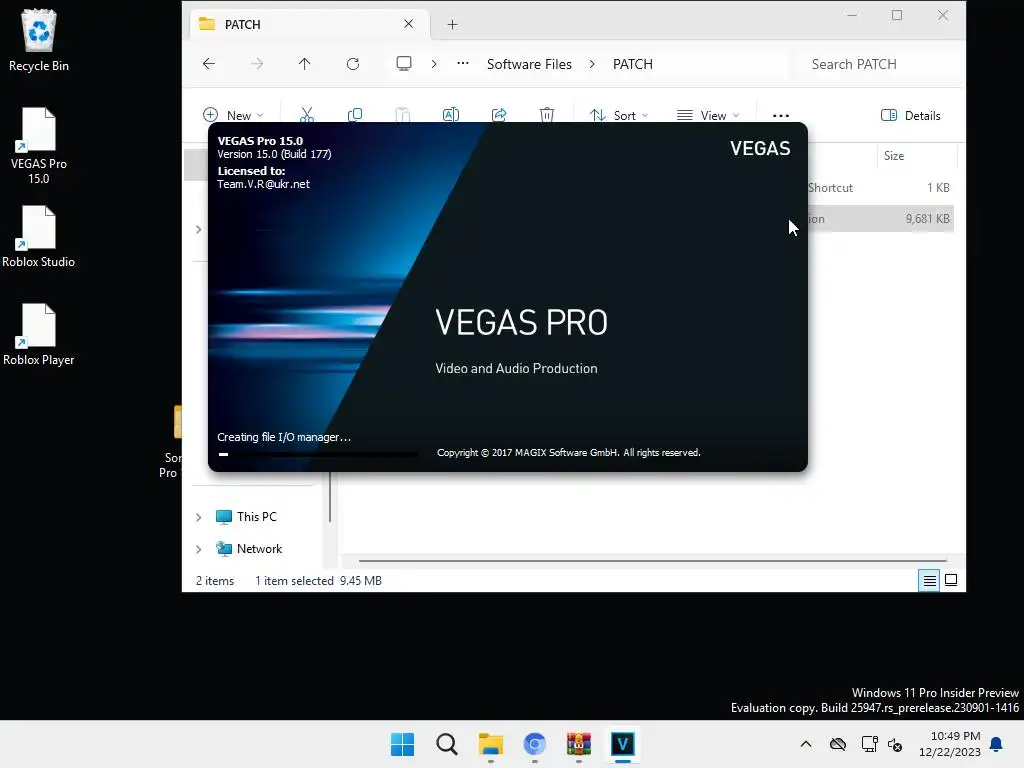Expand the Network tree node
The image size is (1024, 768).
click(199, 549)
